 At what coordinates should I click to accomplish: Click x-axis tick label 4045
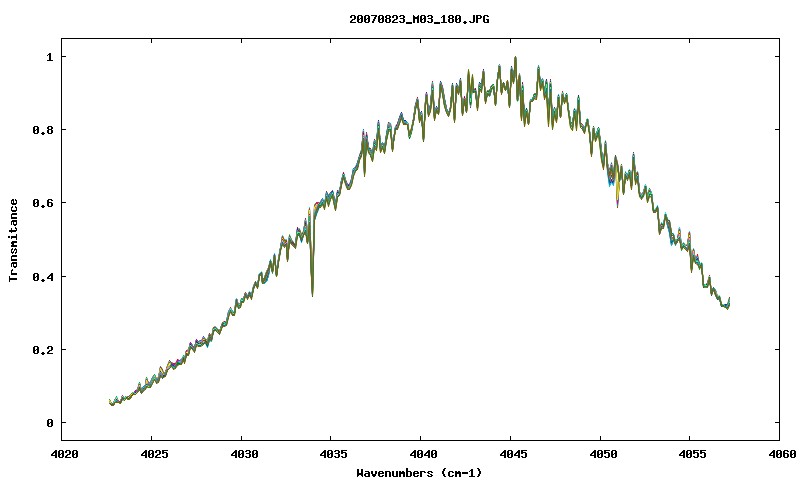[x=512, y=454]
